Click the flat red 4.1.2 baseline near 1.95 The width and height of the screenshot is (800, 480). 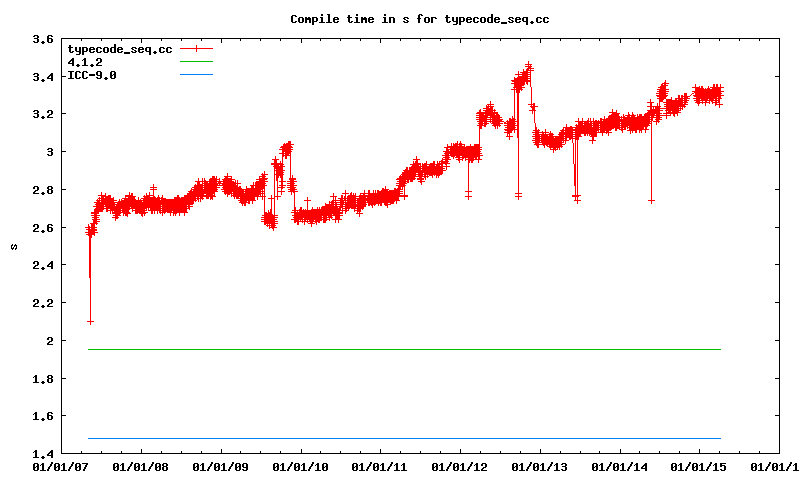tap(400, 349)
